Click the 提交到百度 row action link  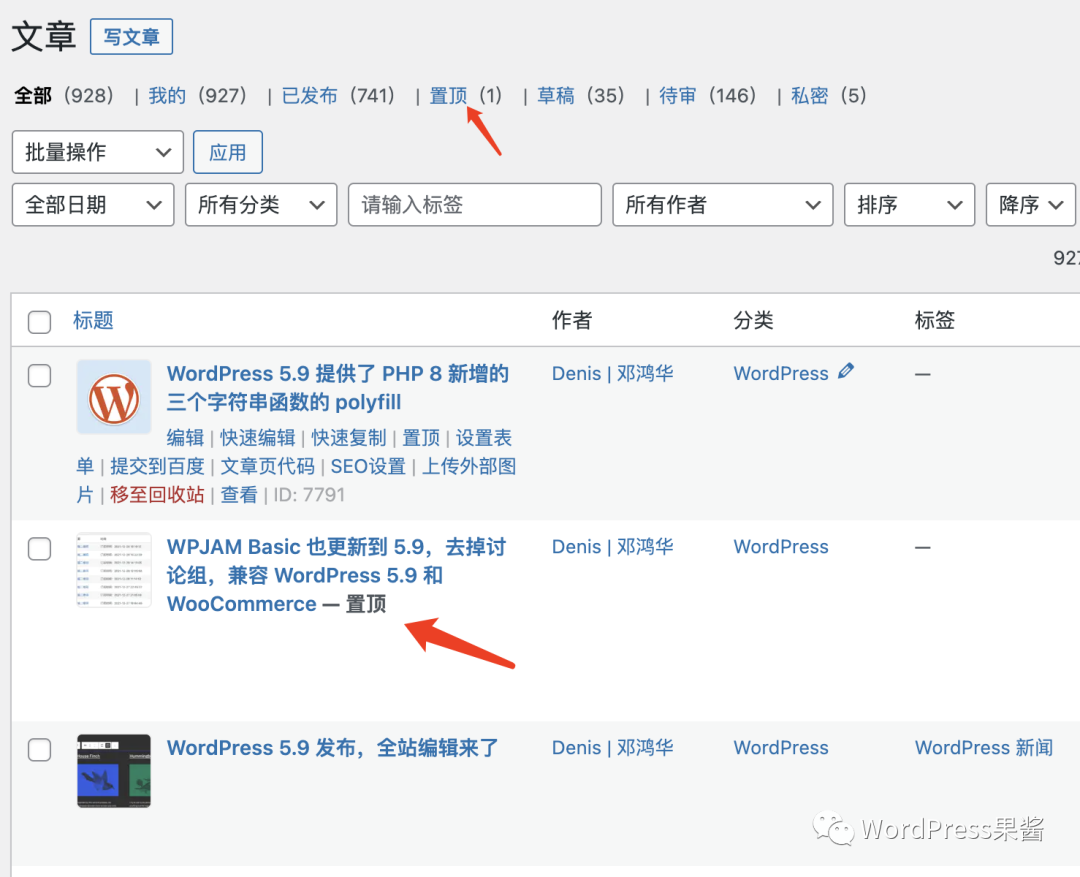(158, 466)
